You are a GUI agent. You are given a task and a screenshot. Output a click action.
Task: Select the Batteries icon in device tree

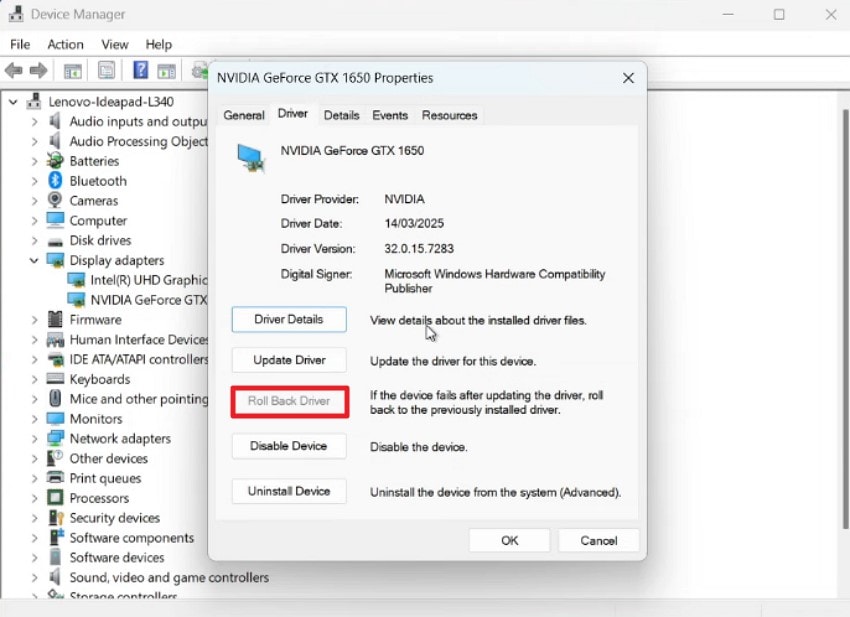coord(55,160)
